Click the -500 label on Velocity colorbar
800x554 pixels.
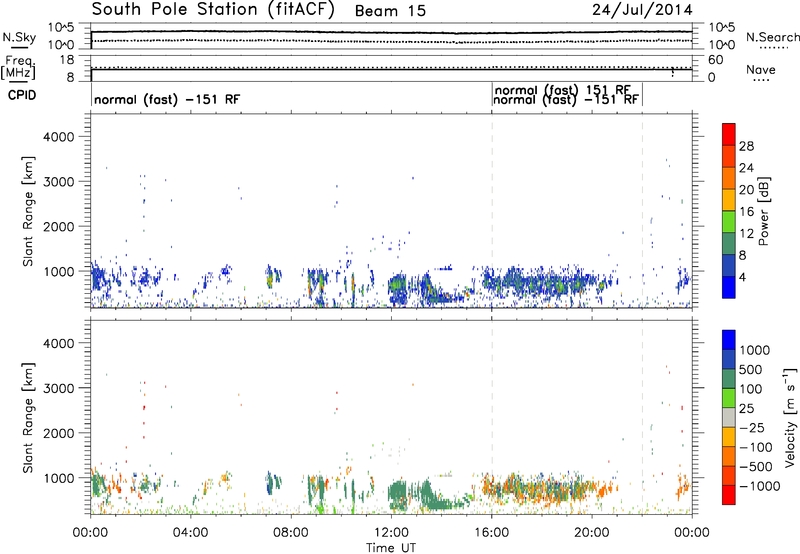pyautogui.click(x=755, y=466)
